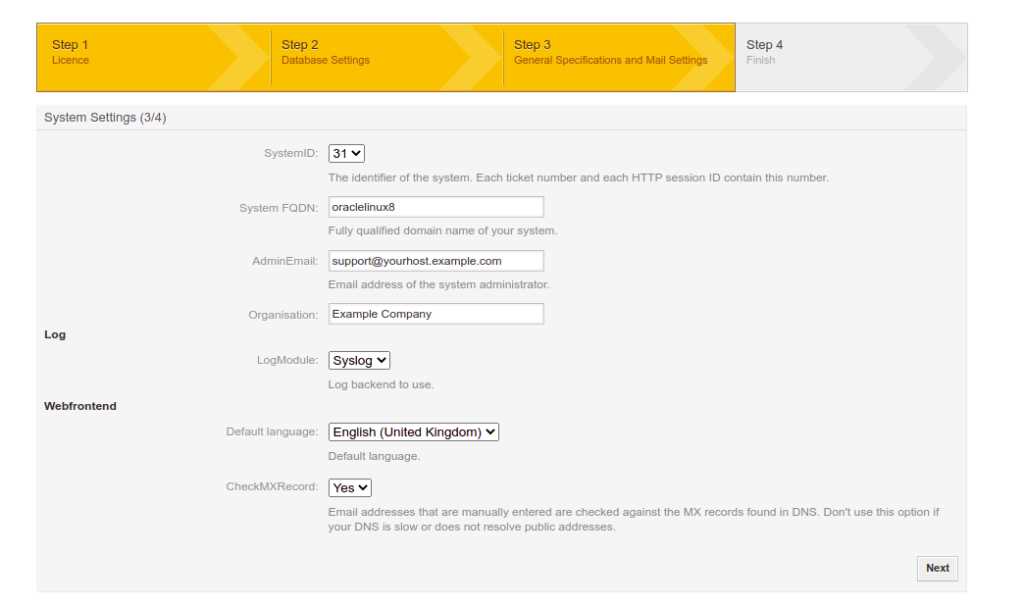Click the 'Default language.' hint under the dropdown
Image resolution: width=1024 pixels, height=607 pixels.
(374, 456)
